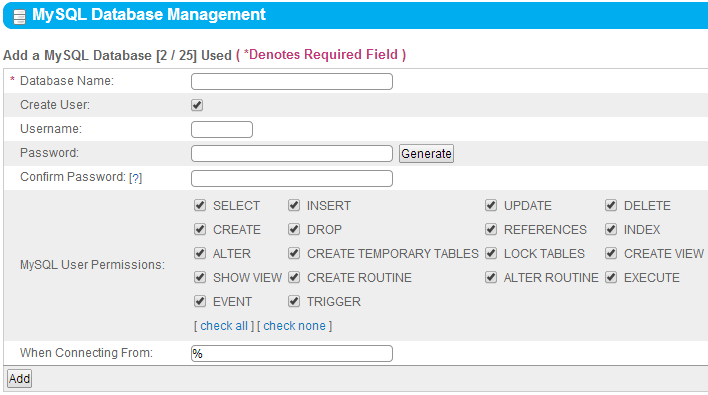This screenshot has width=708, height=395.
Task: Toggle the CREATE ROUTINE checkbox
Action: coord(294,277)
